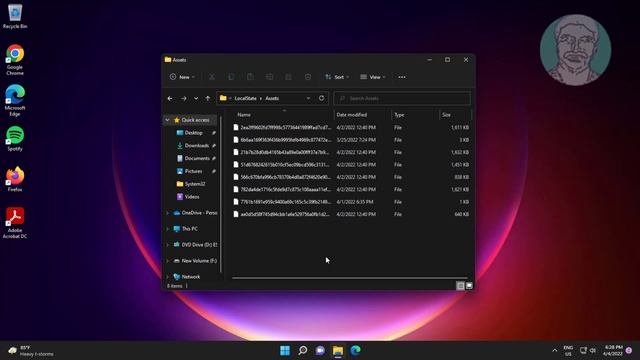Select Documents in Quick access

(x=197, y=158)
